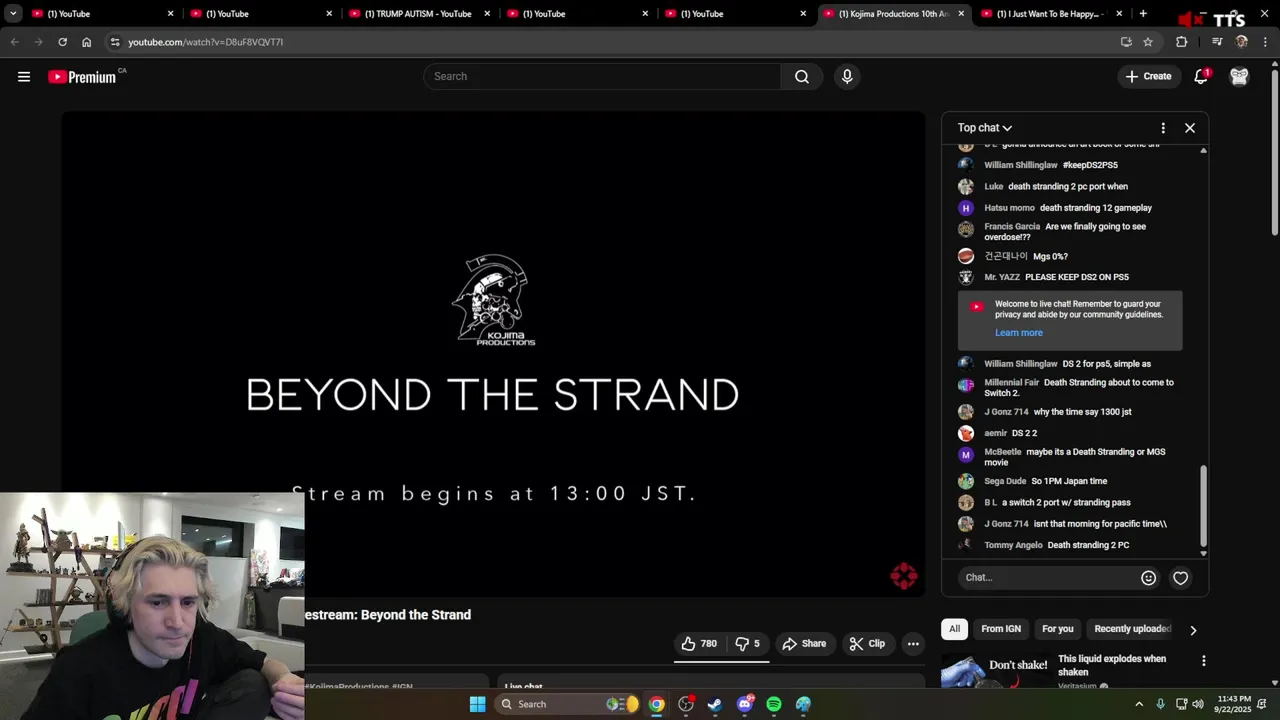Open Chrome from taskbar
Screen dimensions: 1280x720
coord(656,704)
